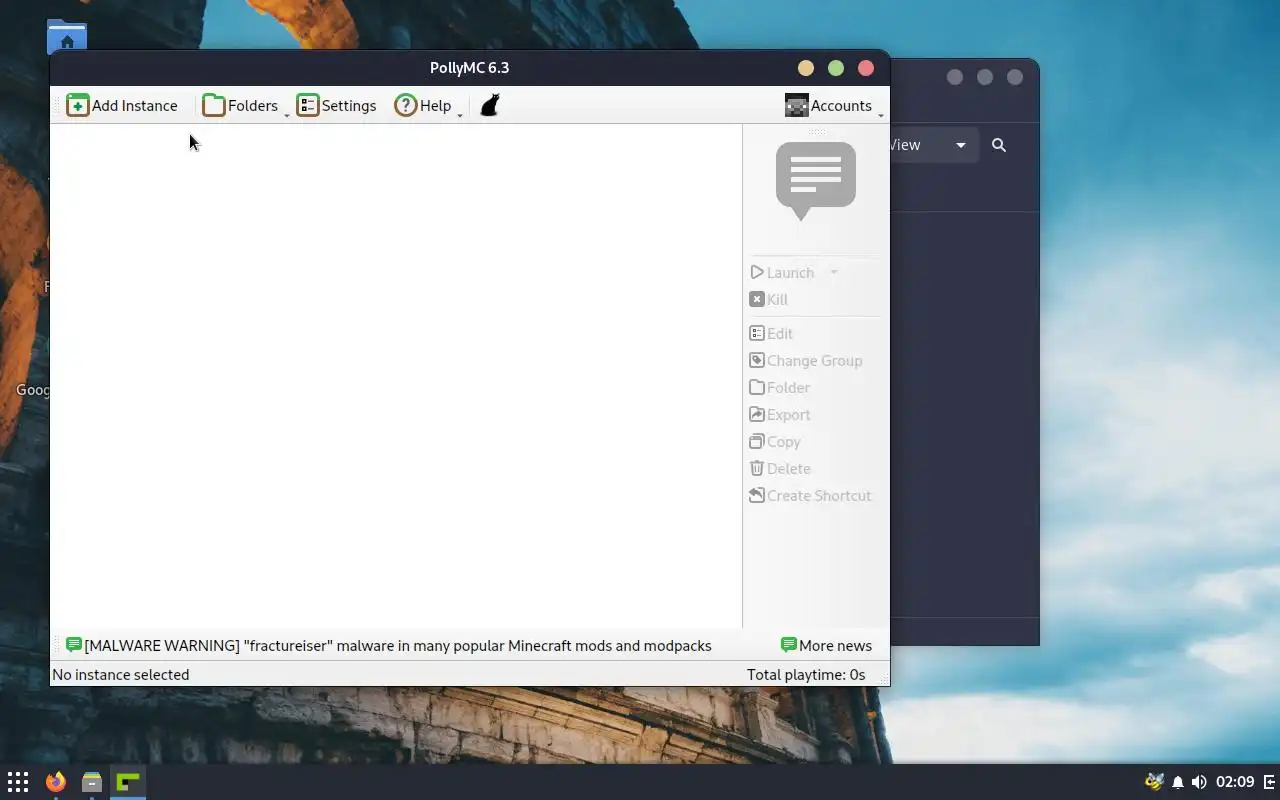Click the bee tray icon

(1154, 781)
